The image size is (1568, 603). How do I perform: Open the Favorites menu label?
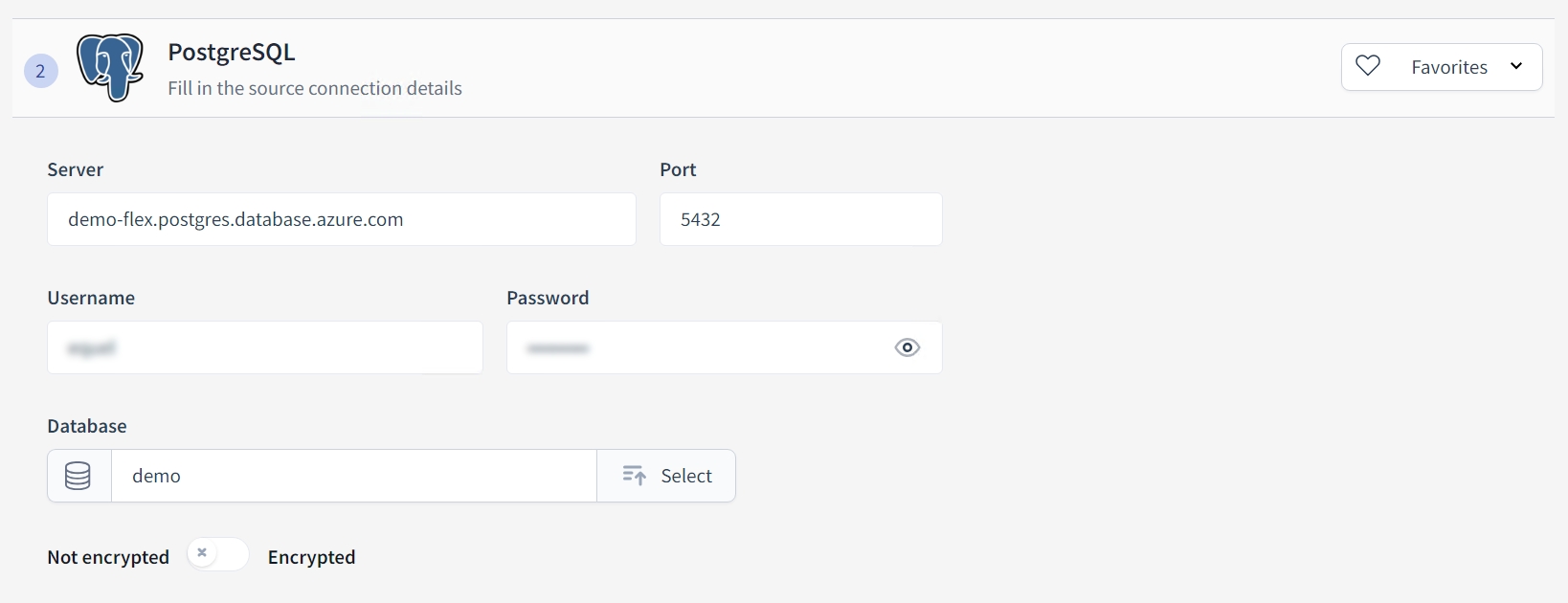click(x=1448, y=67)
